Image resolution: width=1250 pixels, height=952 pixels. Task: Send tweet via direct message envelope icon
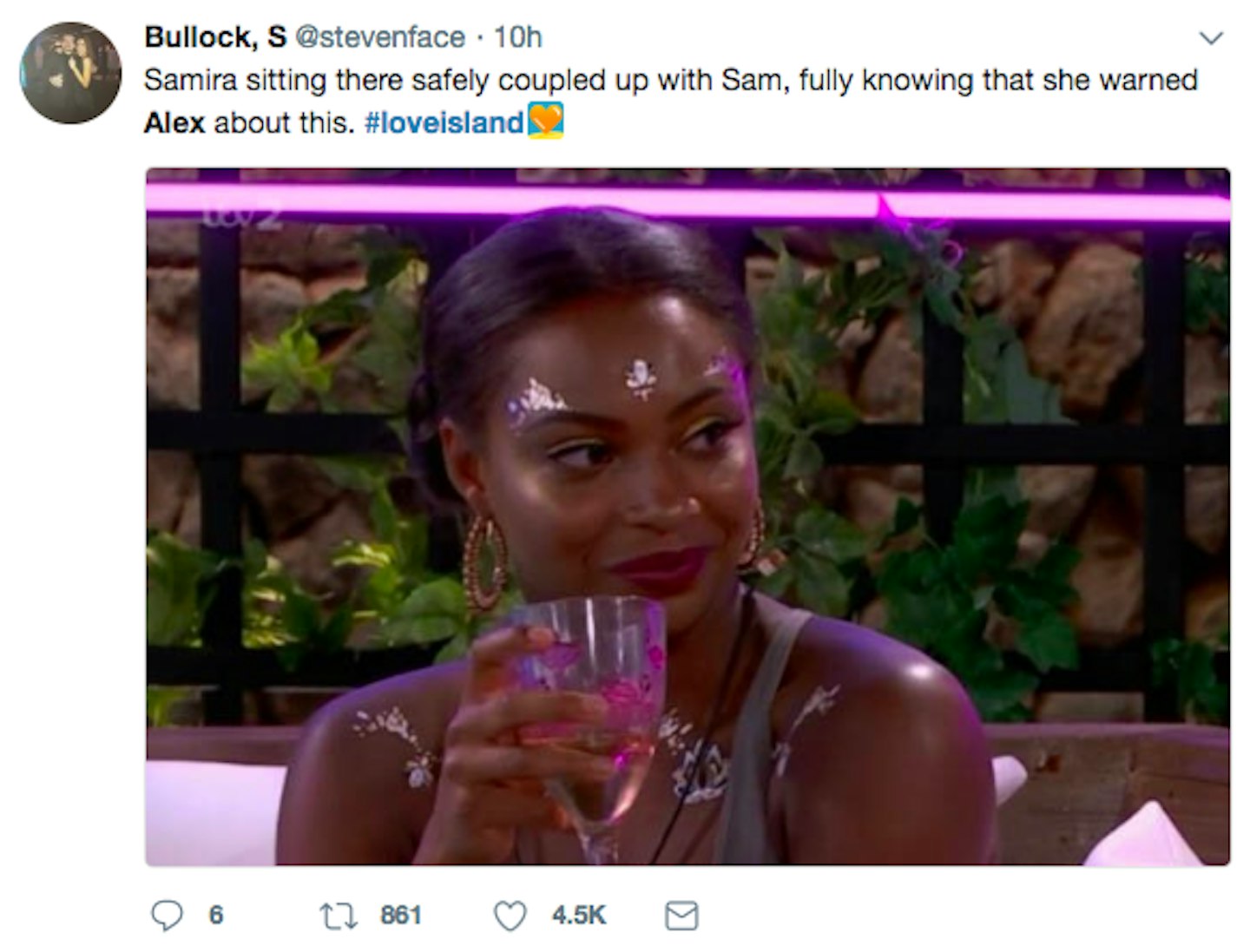click(681, 916)
